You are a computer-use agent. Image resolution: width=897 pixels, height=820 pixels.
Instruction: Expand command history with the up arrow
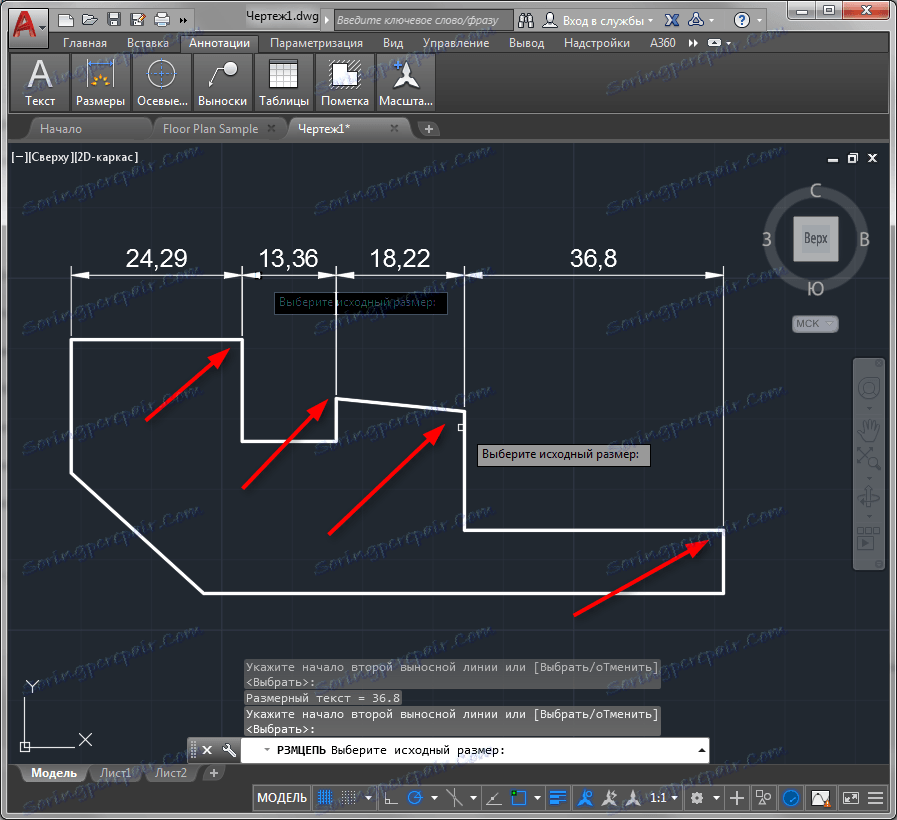point(701,750)
